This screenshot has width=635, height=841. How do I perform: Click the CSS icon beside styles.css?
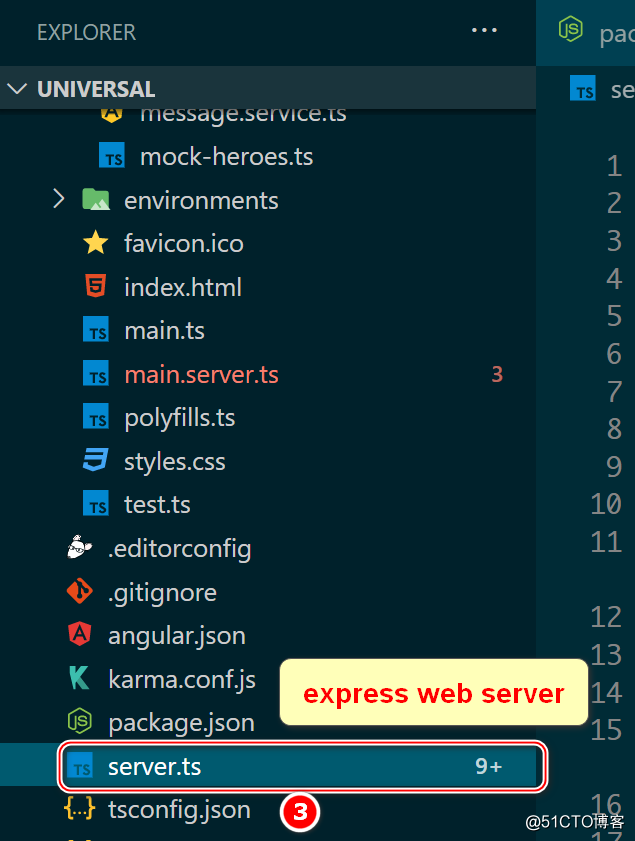(96, 461)
